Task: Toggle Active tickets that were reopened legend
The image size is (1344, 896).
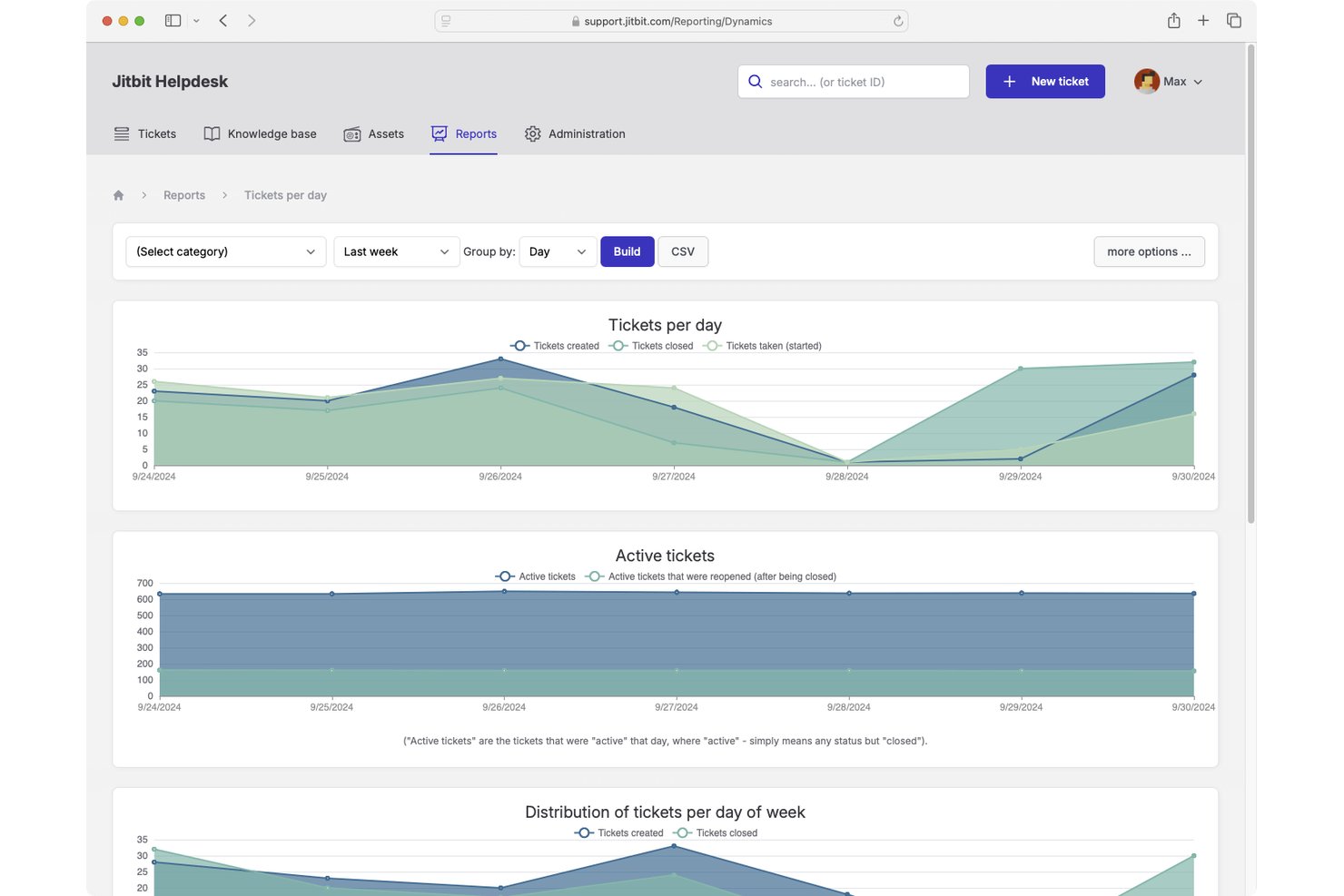Action: 710,576
